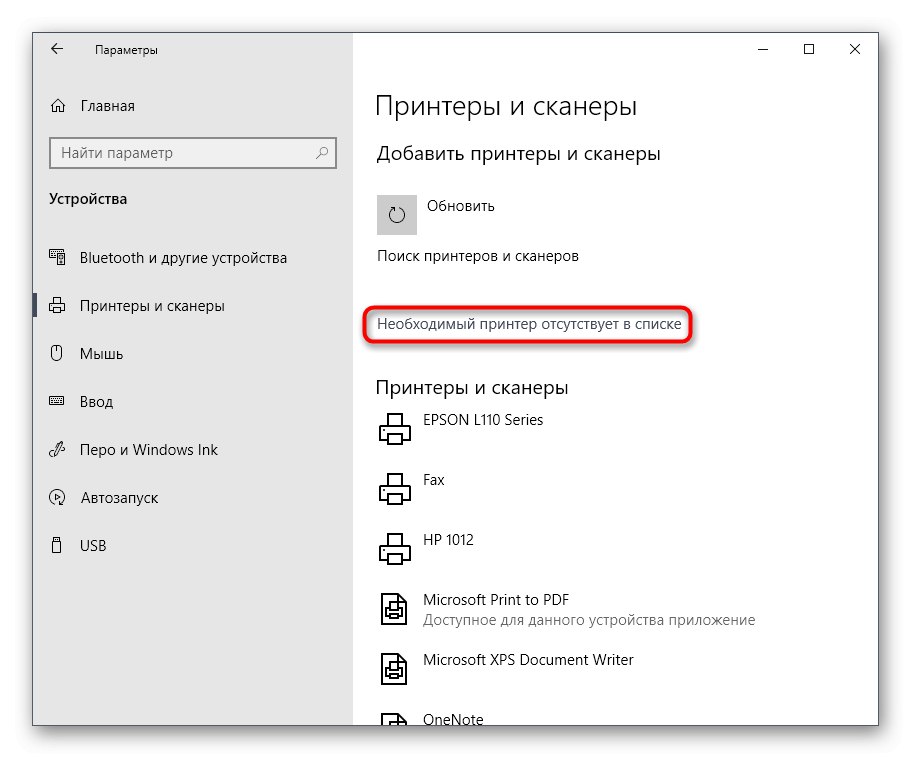Click the EPSON L110 Series printer icon
Image resolution: width=911 pixels, height=758 pixels.
[x=394, y=429]
